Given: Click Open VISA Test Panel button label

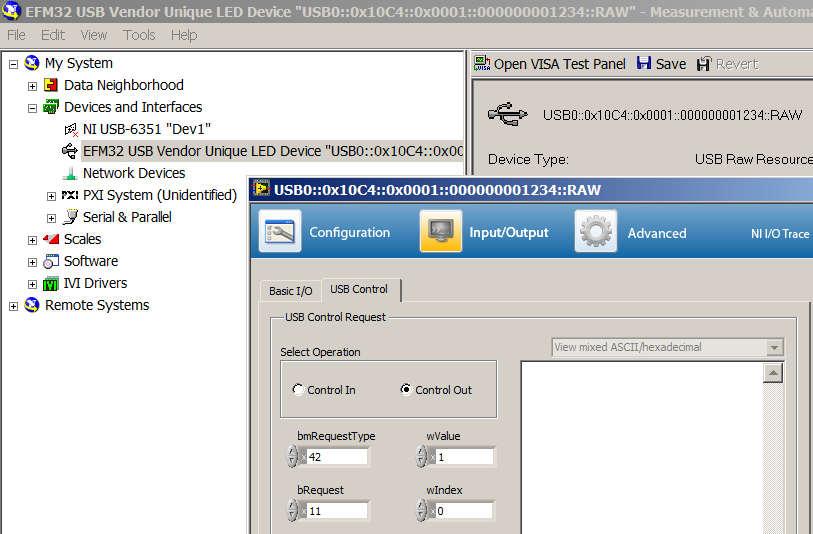Looking at the screenshot, I should [559, 64].
